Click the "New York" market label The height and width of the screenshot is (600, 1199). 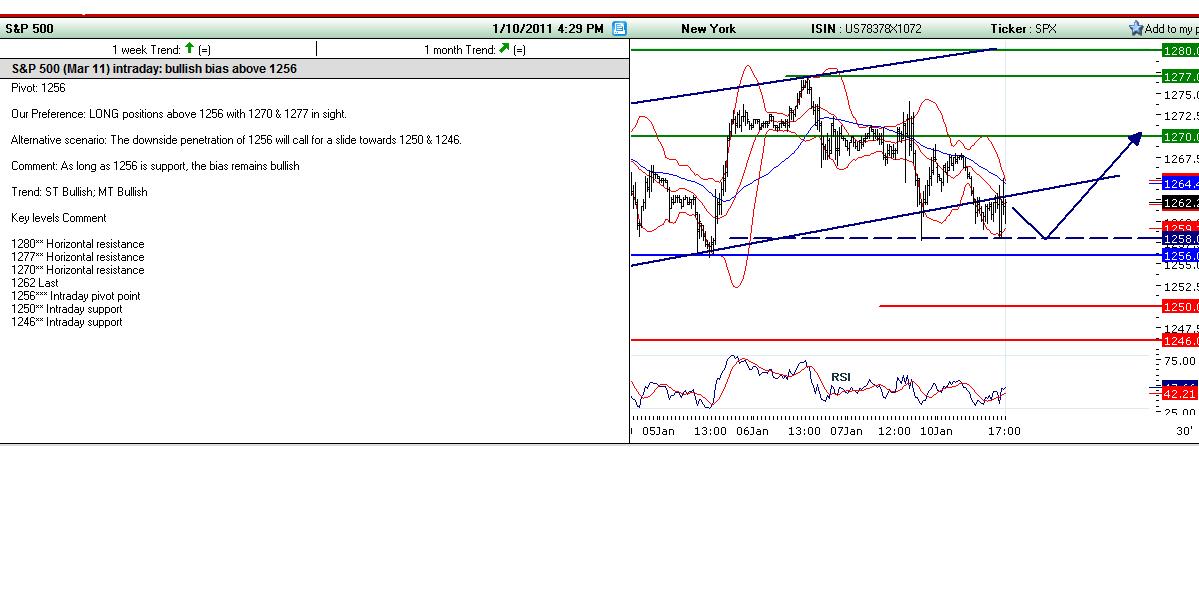(708, 29)
